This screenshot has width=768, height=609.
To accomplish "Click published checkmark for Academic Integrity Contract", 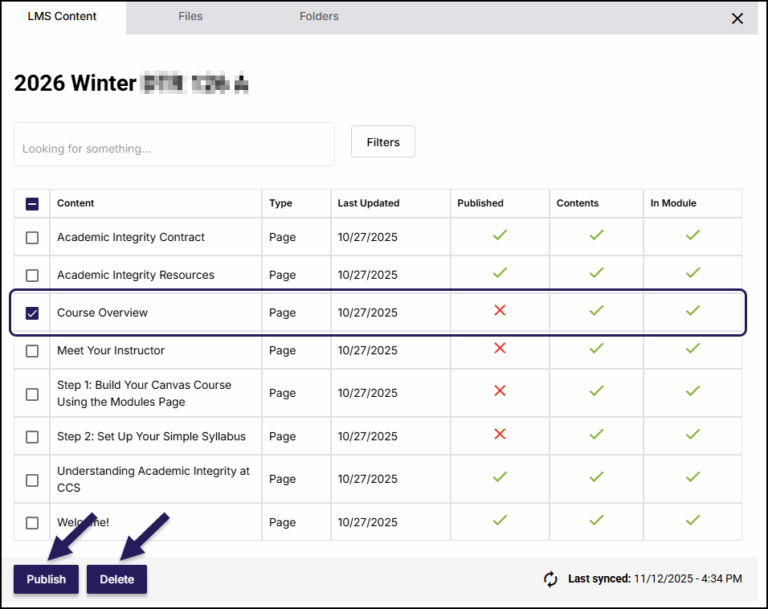I will (500, 235).
